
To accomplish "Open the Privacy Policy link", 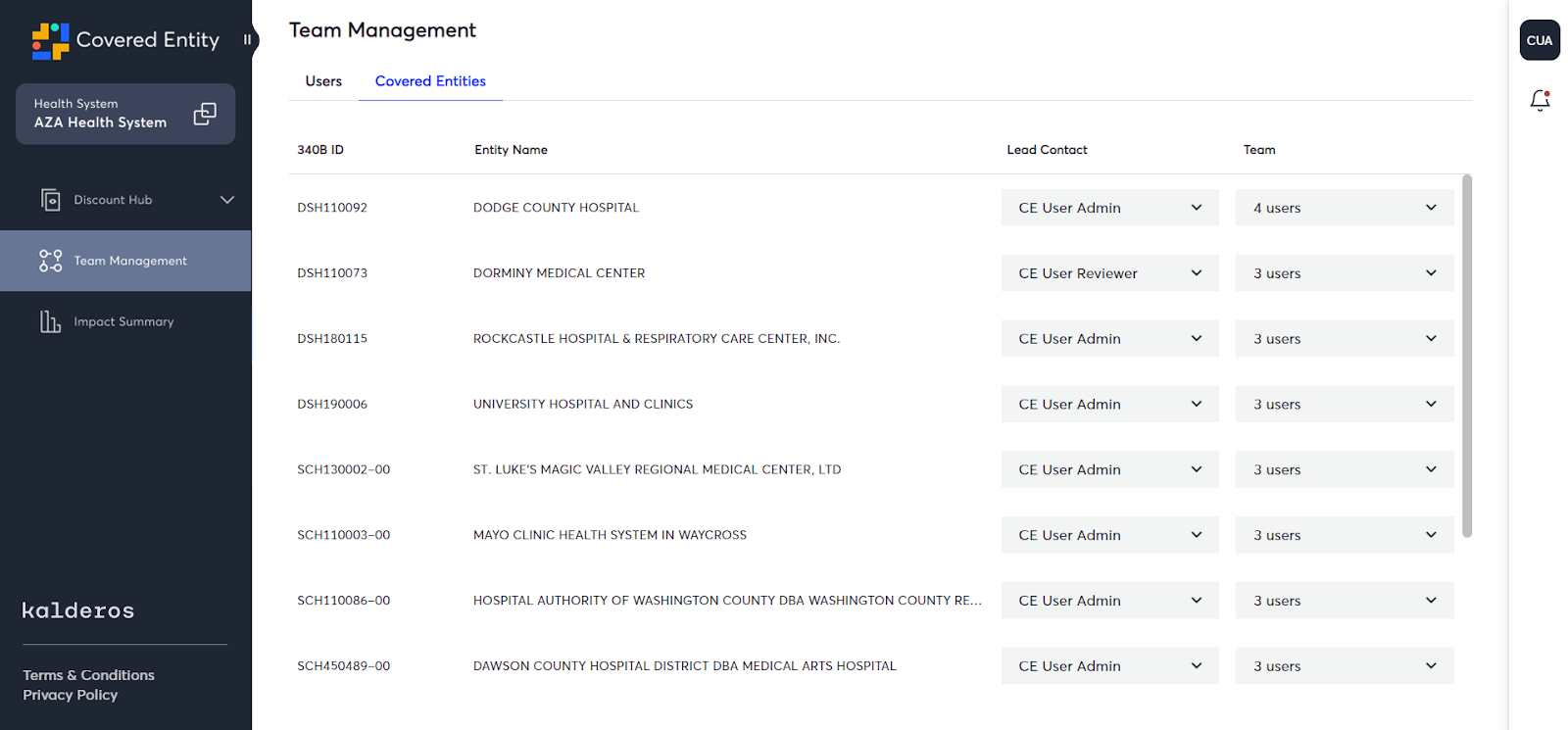I will (71, 695).
